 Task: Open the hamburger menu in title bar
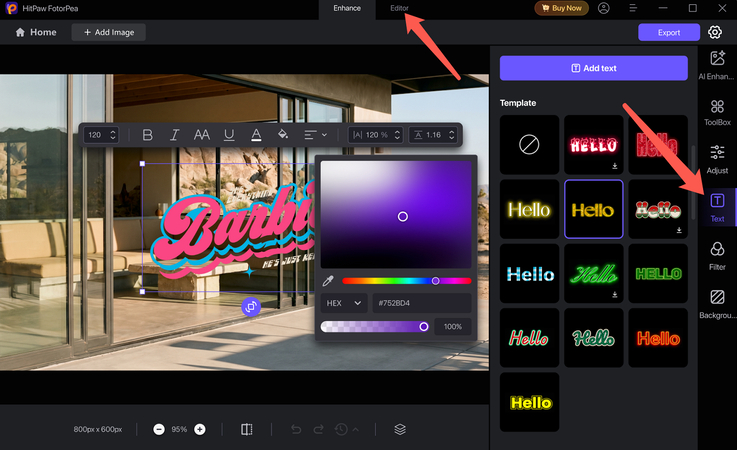click(x=633, y=8)
